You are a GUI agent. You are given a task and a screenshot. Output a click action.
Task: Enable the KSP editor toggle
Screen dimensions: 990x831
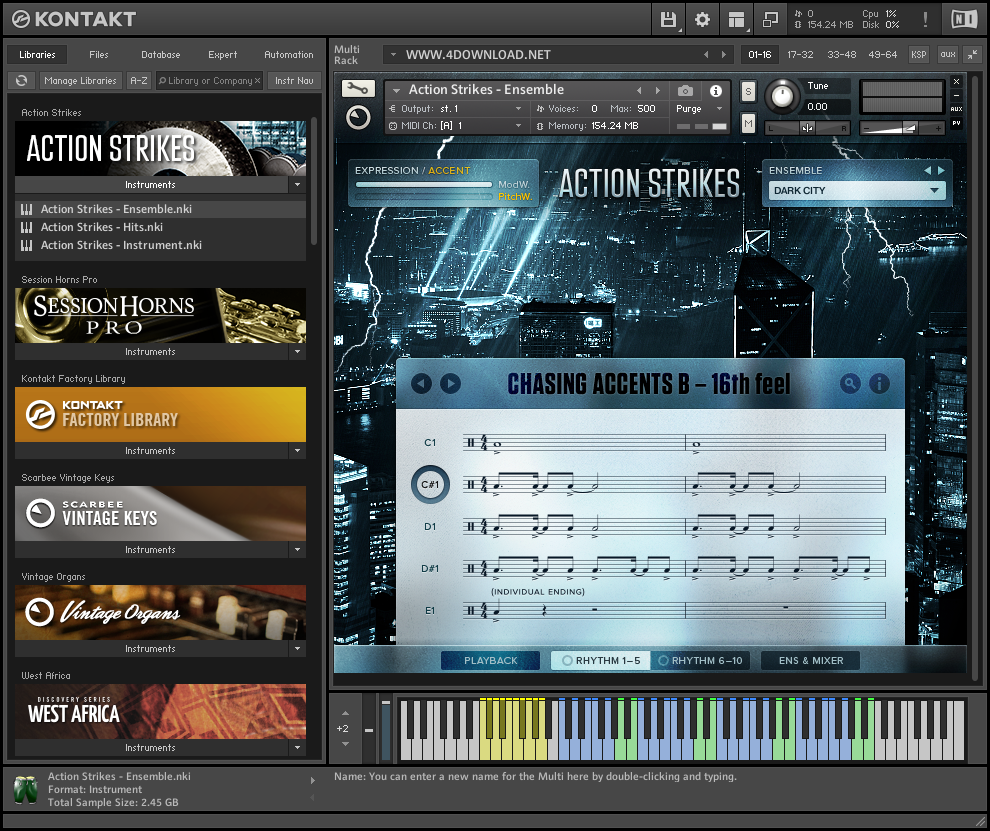click(x=919, y=55)
